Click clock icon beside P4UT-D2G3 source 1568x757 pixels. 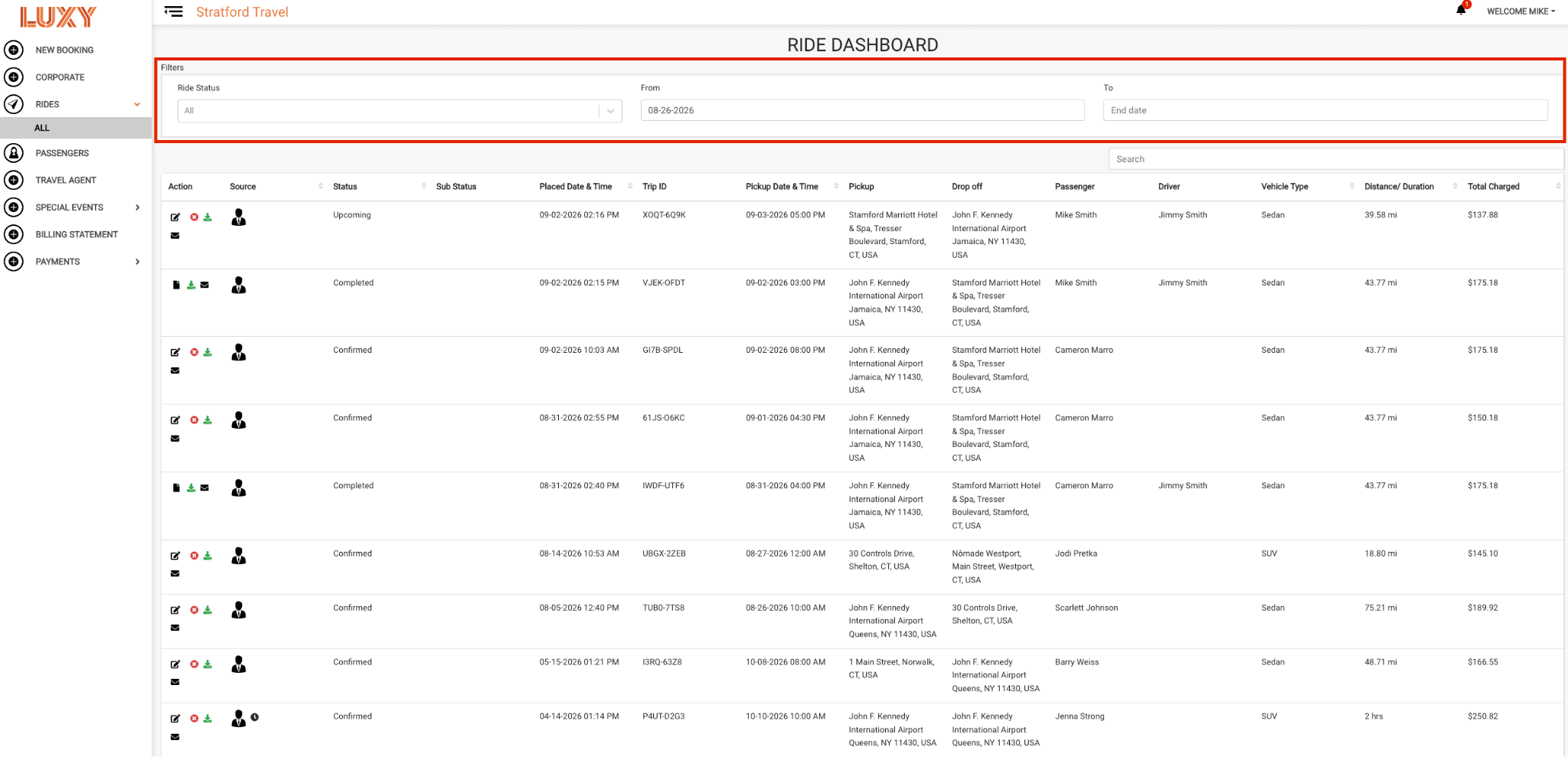coord(255,717)
